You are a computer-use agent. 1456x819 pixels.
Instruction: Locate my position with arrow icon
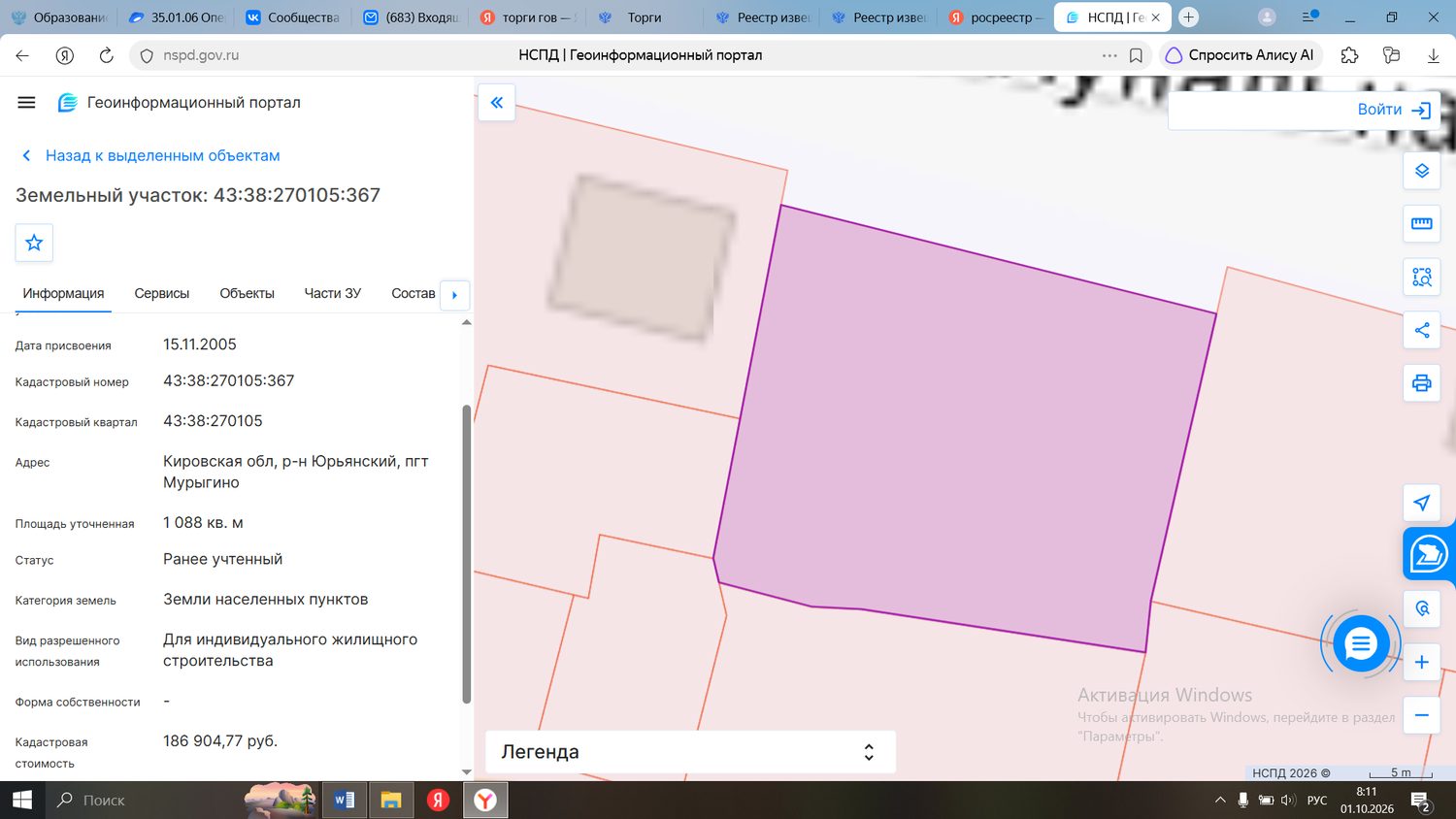coord(1422,503)
